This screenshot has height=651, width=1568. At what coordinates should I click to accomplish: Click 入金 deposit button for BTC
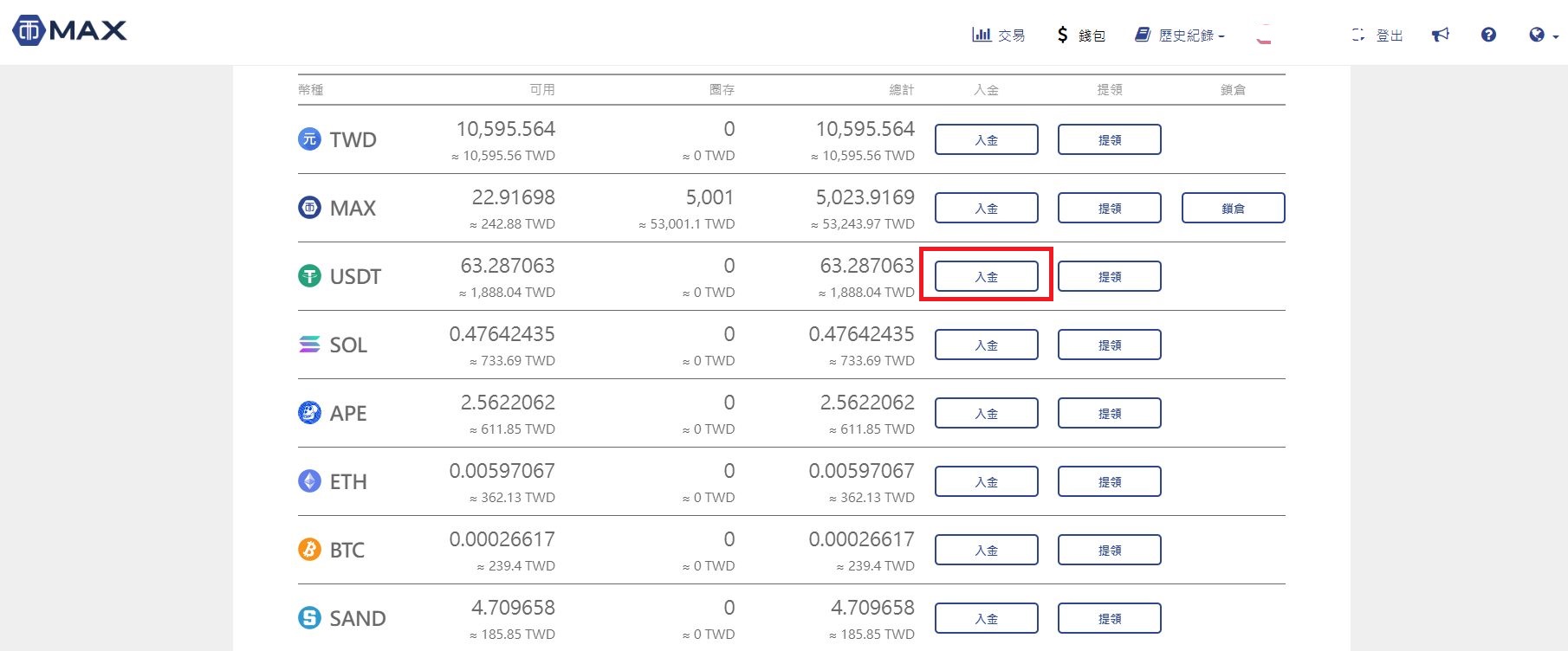point(987,550)
